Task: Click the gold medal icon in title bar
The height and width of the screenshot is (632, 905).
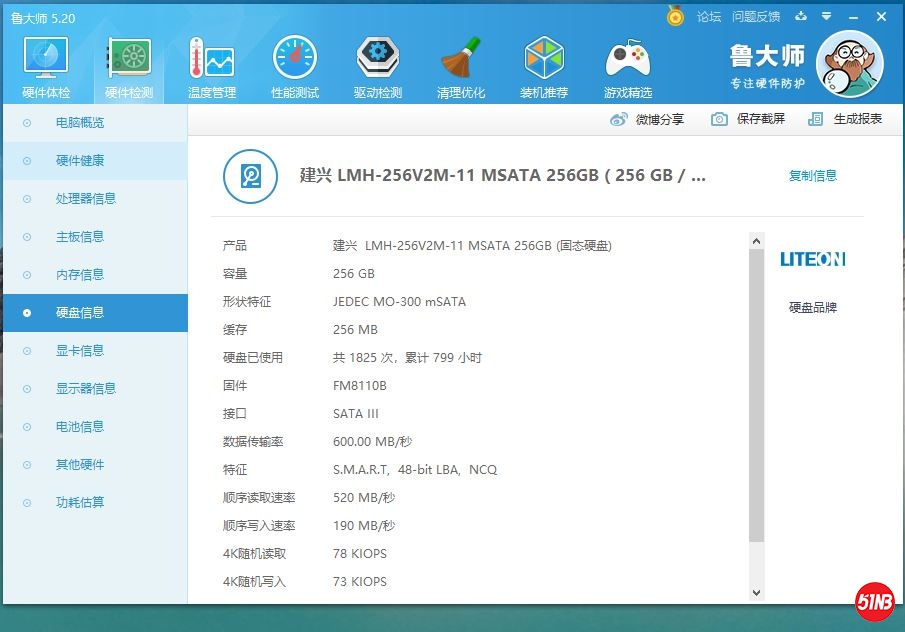Action: point(676,16)
